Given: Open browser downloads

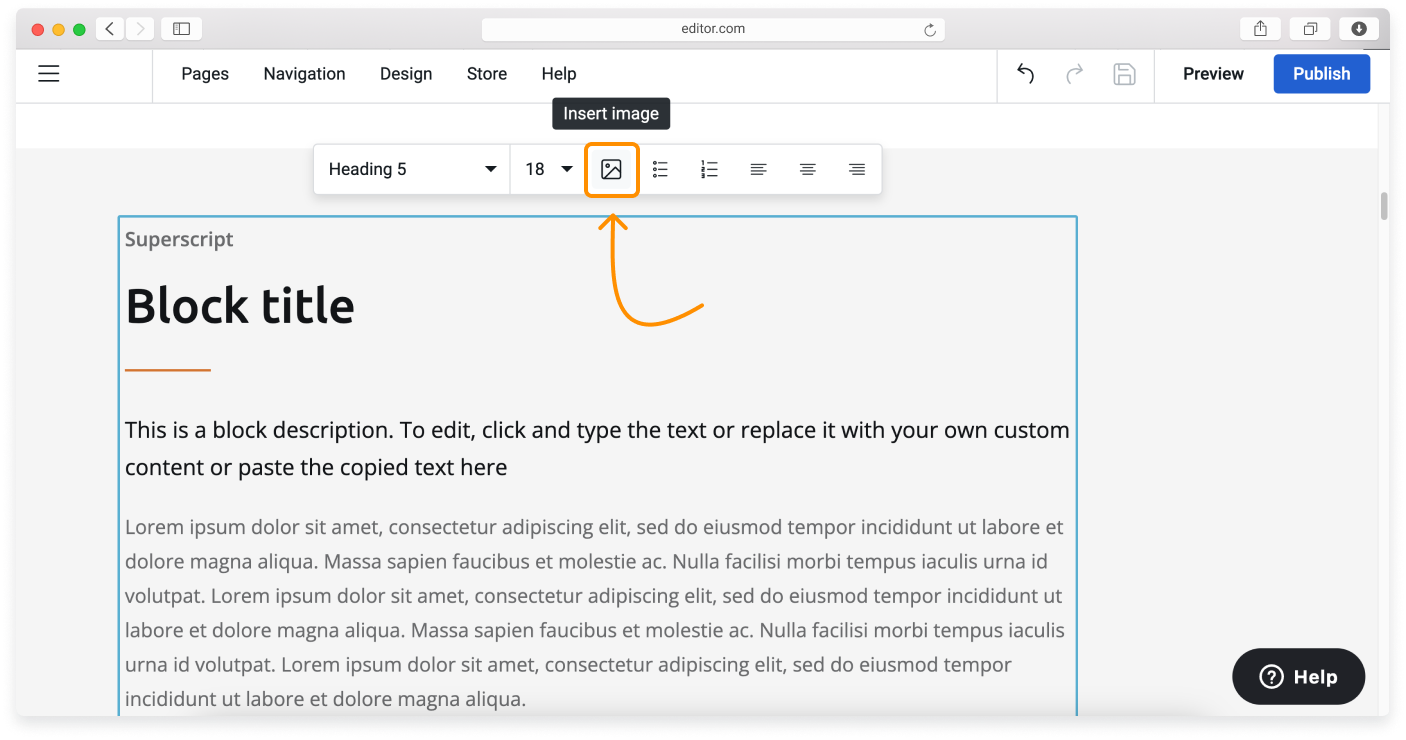Looking at the screenshot, I should 1359,29.
